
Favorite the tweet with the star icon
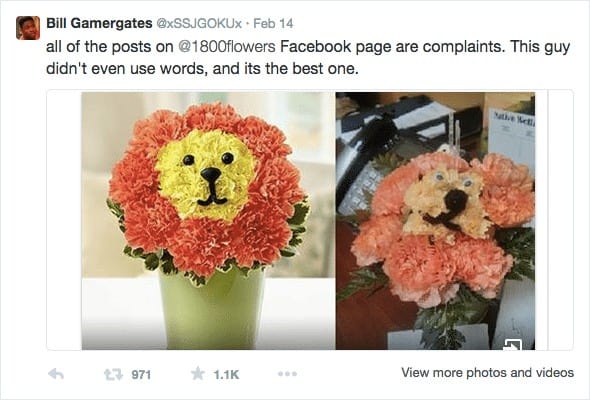coord(198,374)
